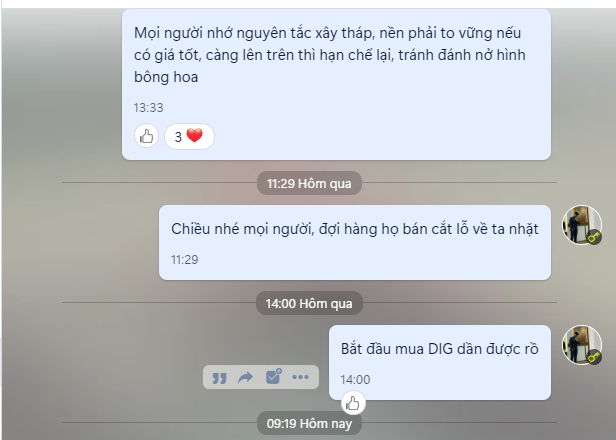Open sender avatar beside the DIG message

point(582,345)
